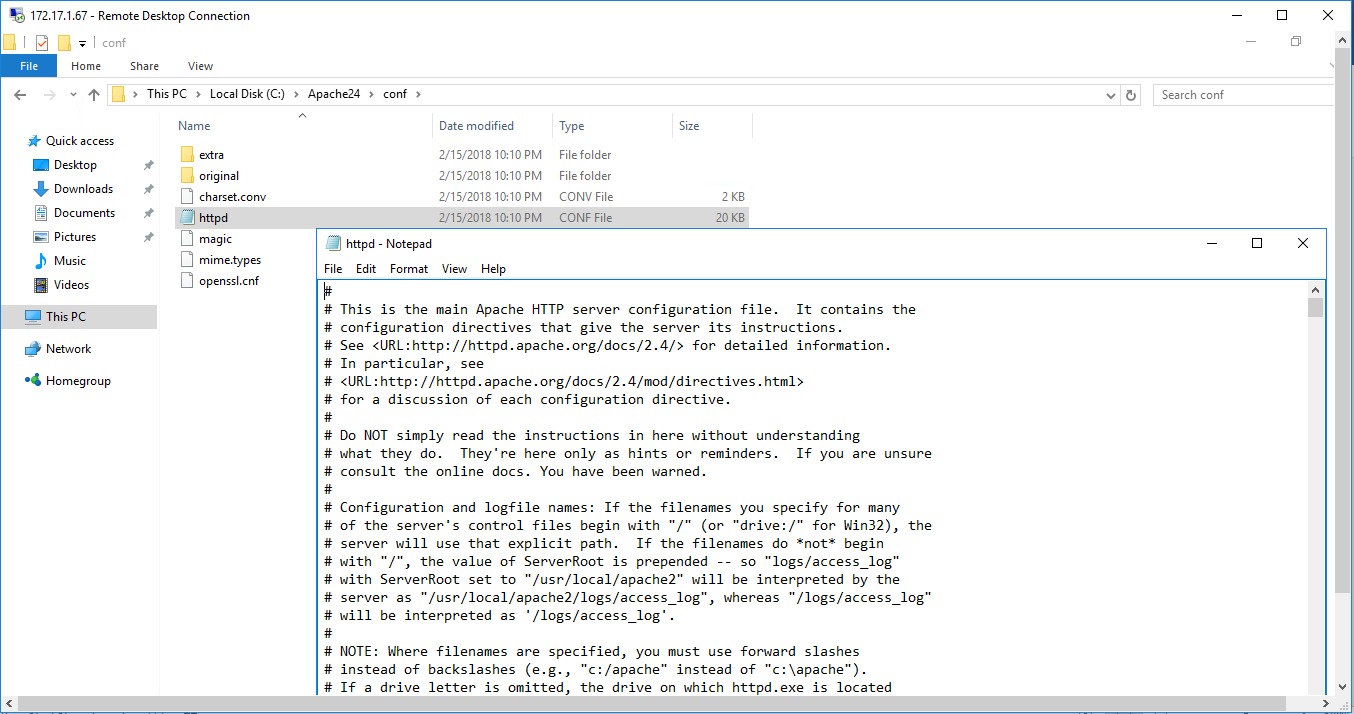Image resolution: width=1354 pixels, height=714 pixels.
Task: Click the Network icon in sidebar
Action: (34, 349)
